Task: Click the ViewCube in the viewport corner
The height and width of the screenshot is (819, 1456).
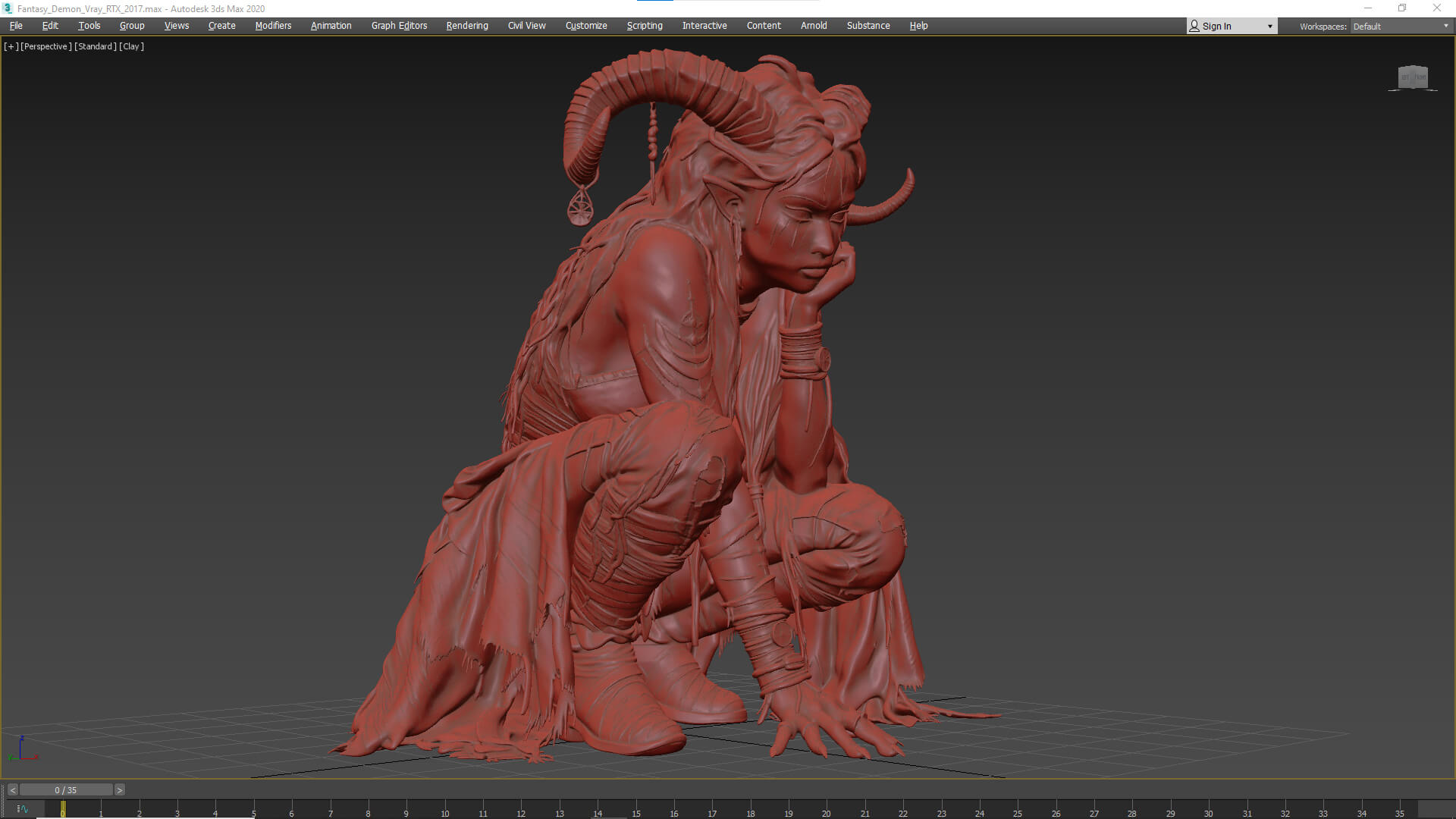Action: pyautogui.click(x=1413, y=77)
